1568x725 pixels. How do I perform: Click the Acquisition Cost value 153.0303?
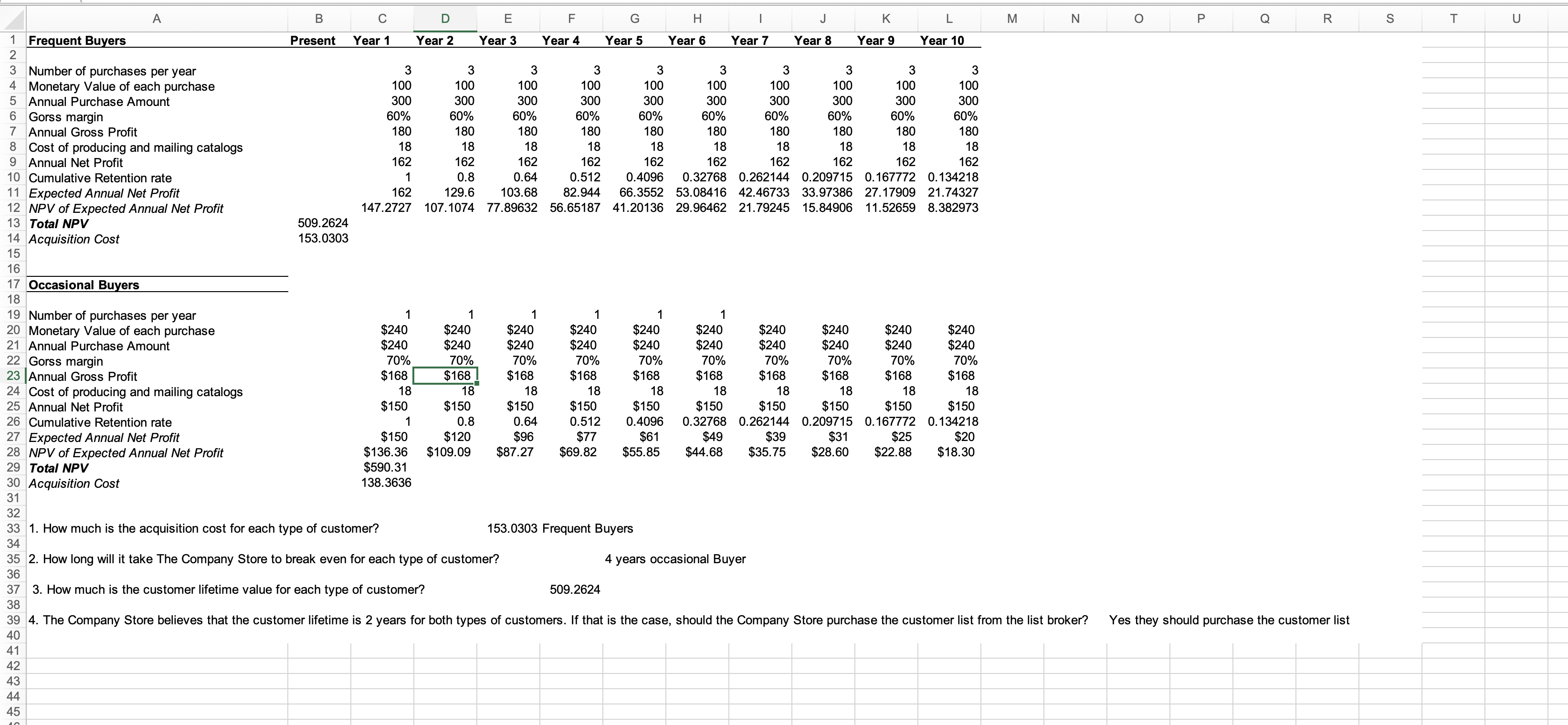click(323, 239)
